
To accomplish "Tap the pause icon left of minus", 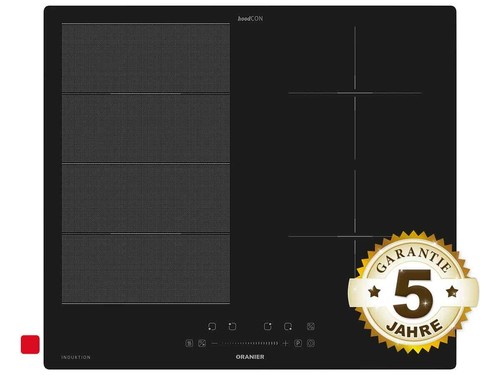I will [189, 343].
